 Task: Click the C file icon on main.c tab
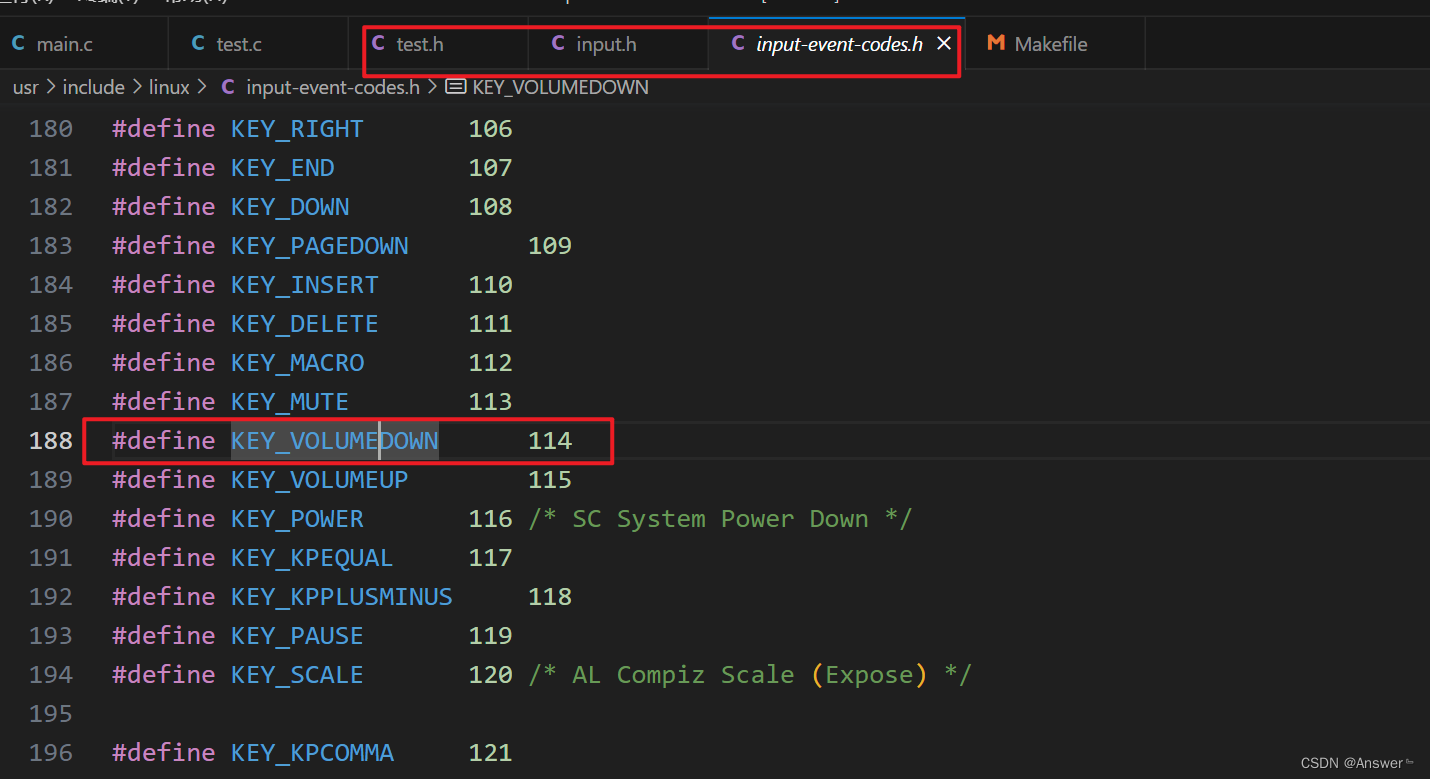pyautogui.click(x=18, y=44)
